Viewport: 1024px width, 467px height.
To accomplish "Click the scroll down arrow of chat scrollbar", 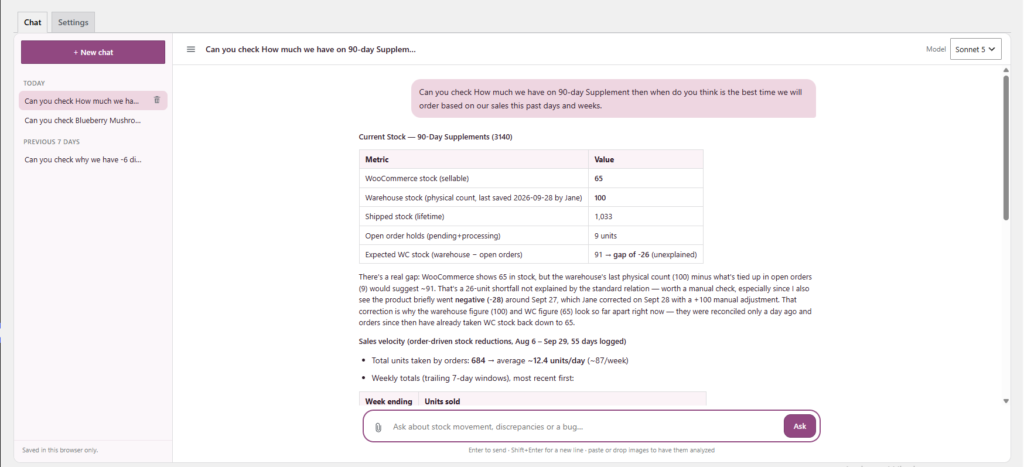I will point(1006,400).
